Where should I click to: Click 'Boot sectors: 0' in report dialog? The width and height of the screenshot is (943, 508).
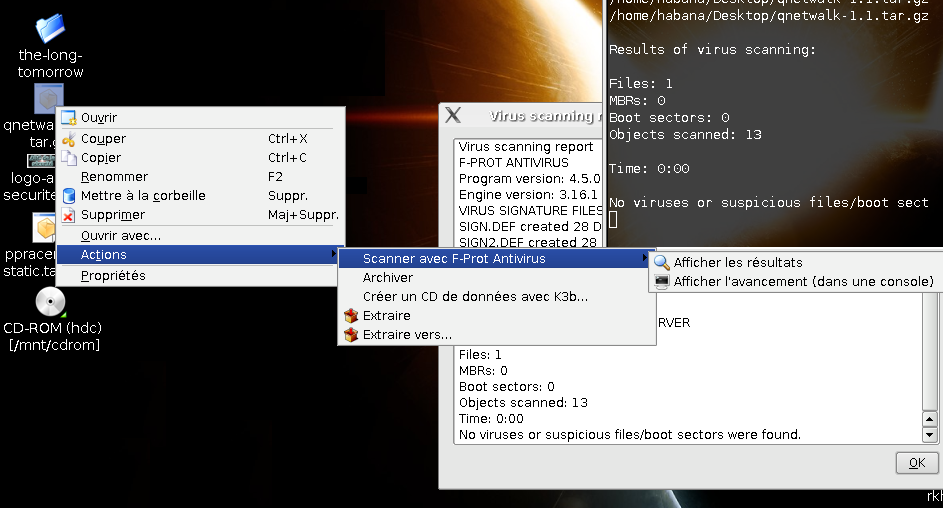506,387
